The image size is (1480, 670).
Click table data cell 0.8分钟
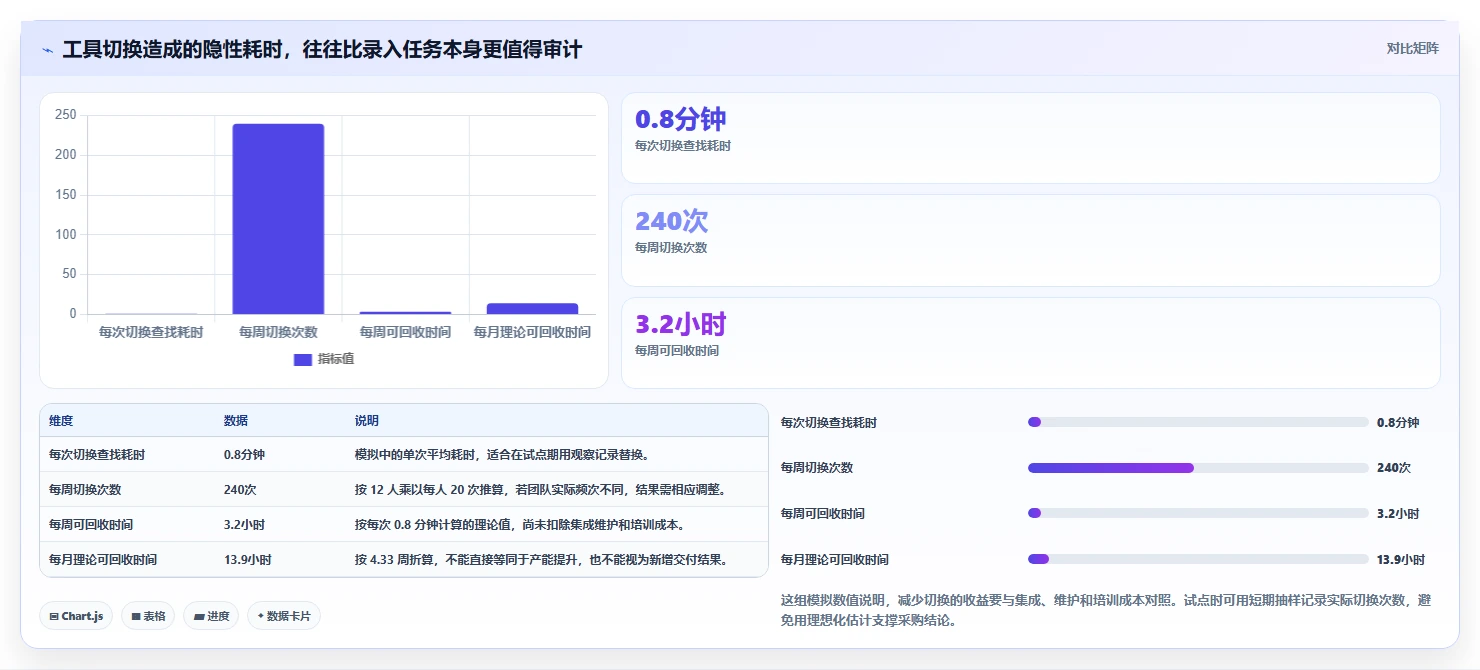[x=244, y=454]
